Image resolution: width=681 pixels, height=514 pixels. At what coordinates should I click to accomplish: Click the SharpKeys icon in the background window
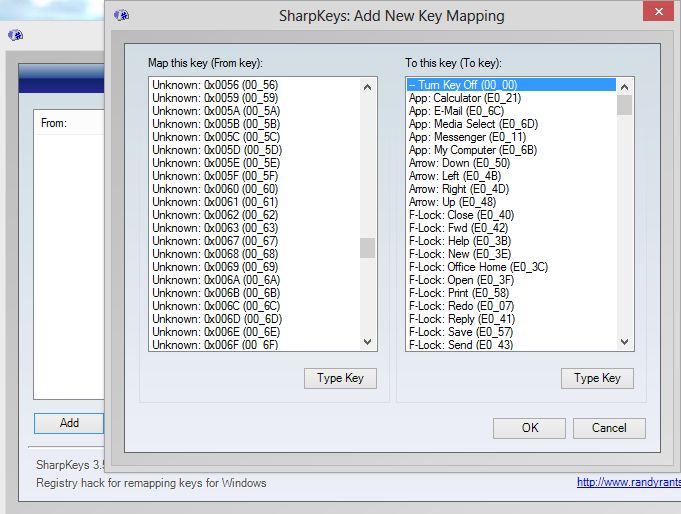tap(16, 35)
